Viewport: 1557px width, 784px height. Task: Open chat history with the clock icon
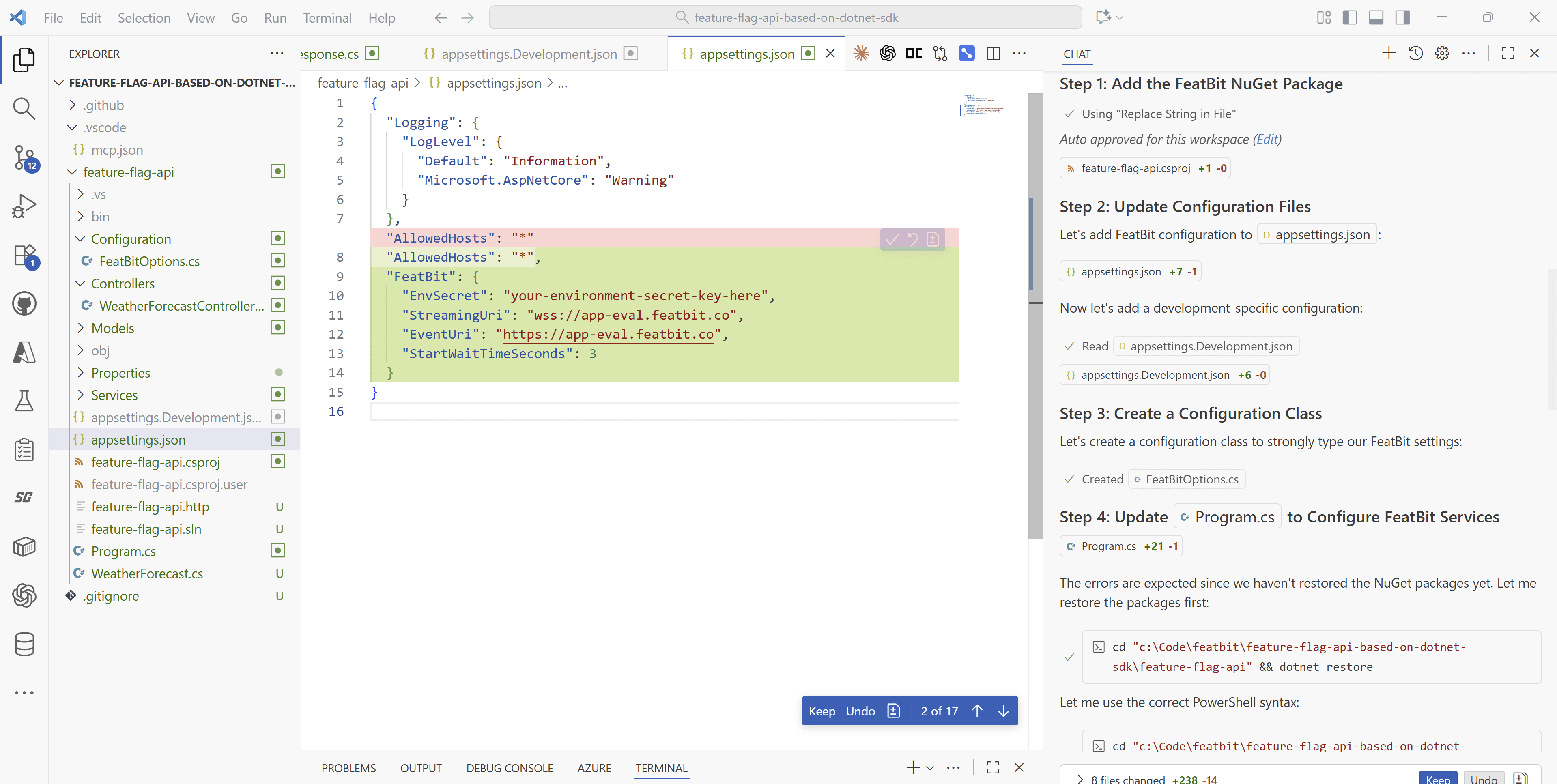pos(1415,53)
